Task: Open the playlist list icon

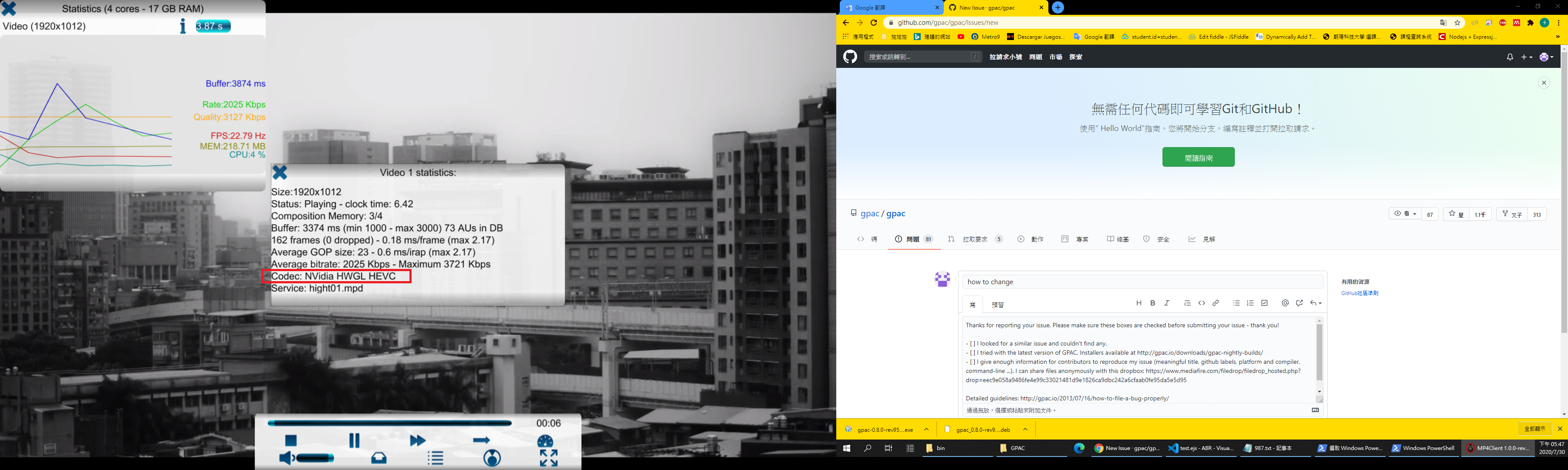Action: (x=435, y=458)
